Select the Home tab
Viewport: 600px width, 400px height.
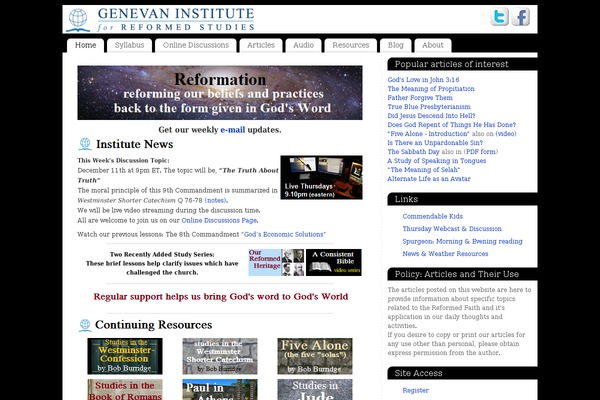85,45
